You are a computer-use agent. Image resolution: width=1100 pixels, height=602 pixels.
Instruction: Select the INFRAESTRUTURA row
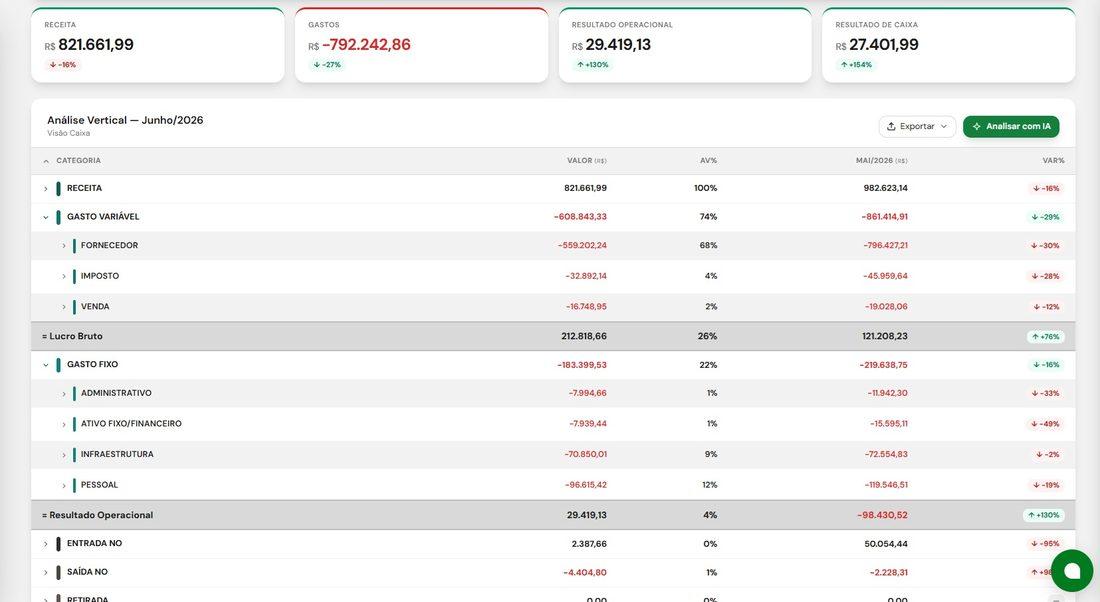tap(553, 455)
